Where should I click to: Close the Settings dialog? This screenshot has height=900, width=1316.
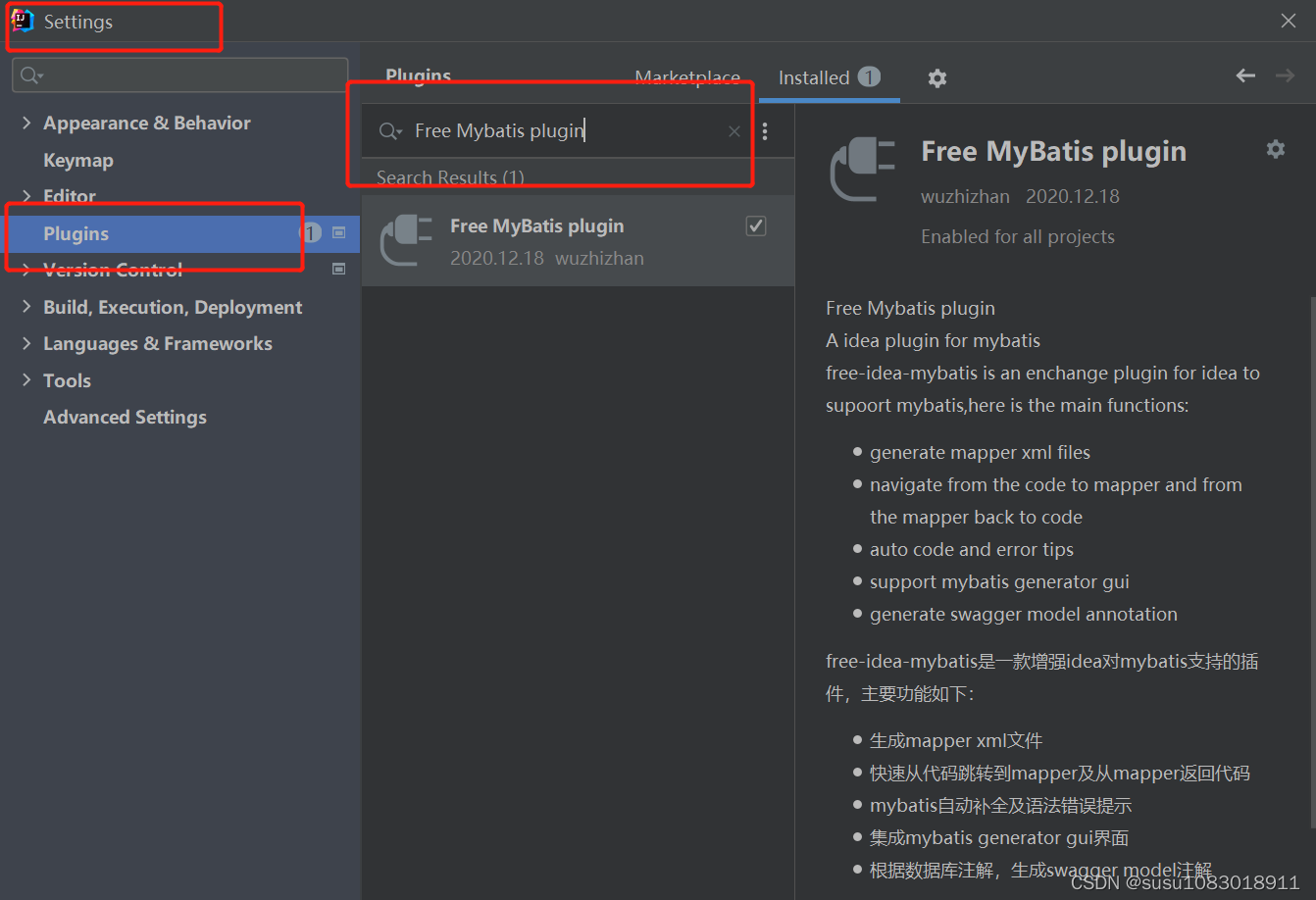[x=1289, y=21]
